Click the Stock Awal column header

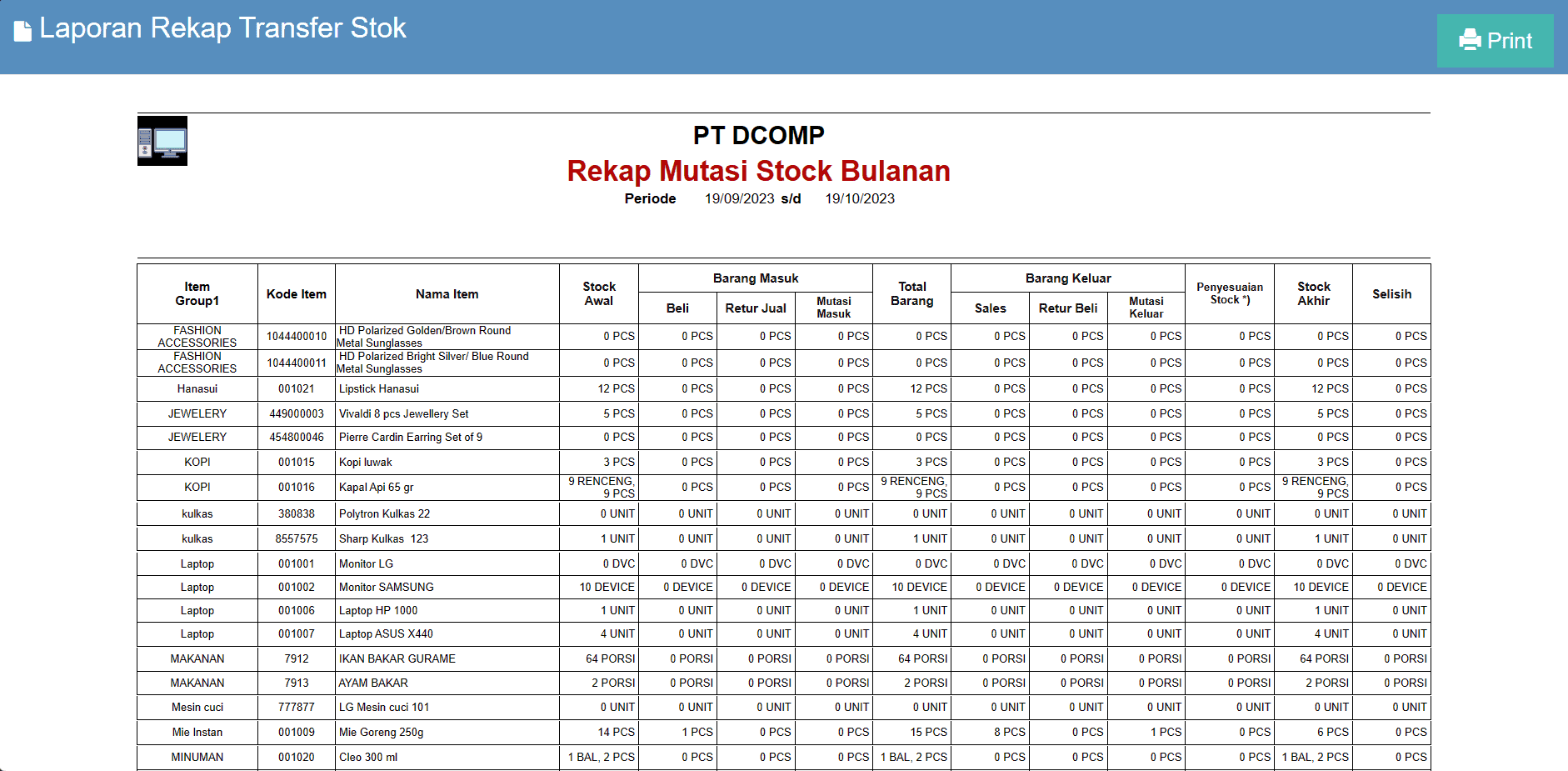[598, 293]
